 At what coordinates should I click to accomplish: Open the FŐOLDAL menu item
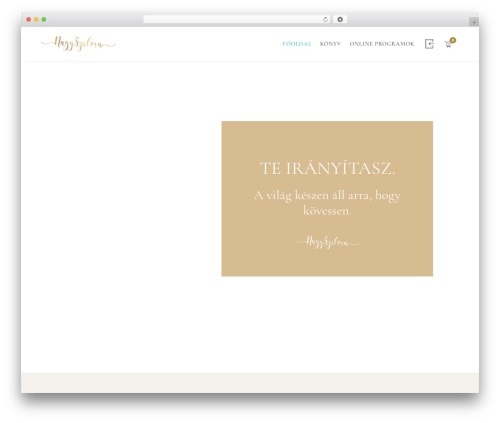(297, 44)
